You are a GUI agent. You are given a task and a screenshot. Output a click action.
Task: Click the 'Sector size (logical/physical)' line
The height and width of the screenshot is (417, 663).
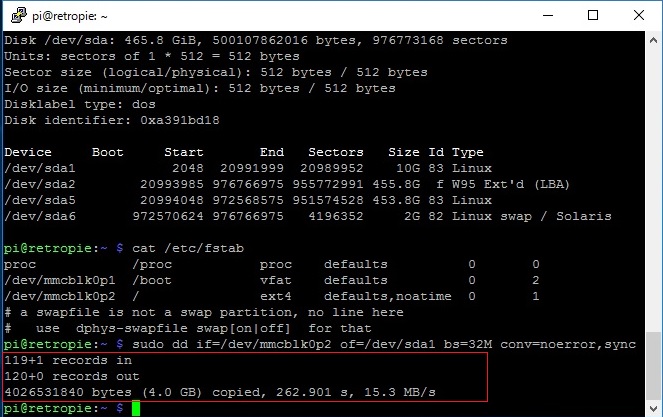tap(216, 72)
